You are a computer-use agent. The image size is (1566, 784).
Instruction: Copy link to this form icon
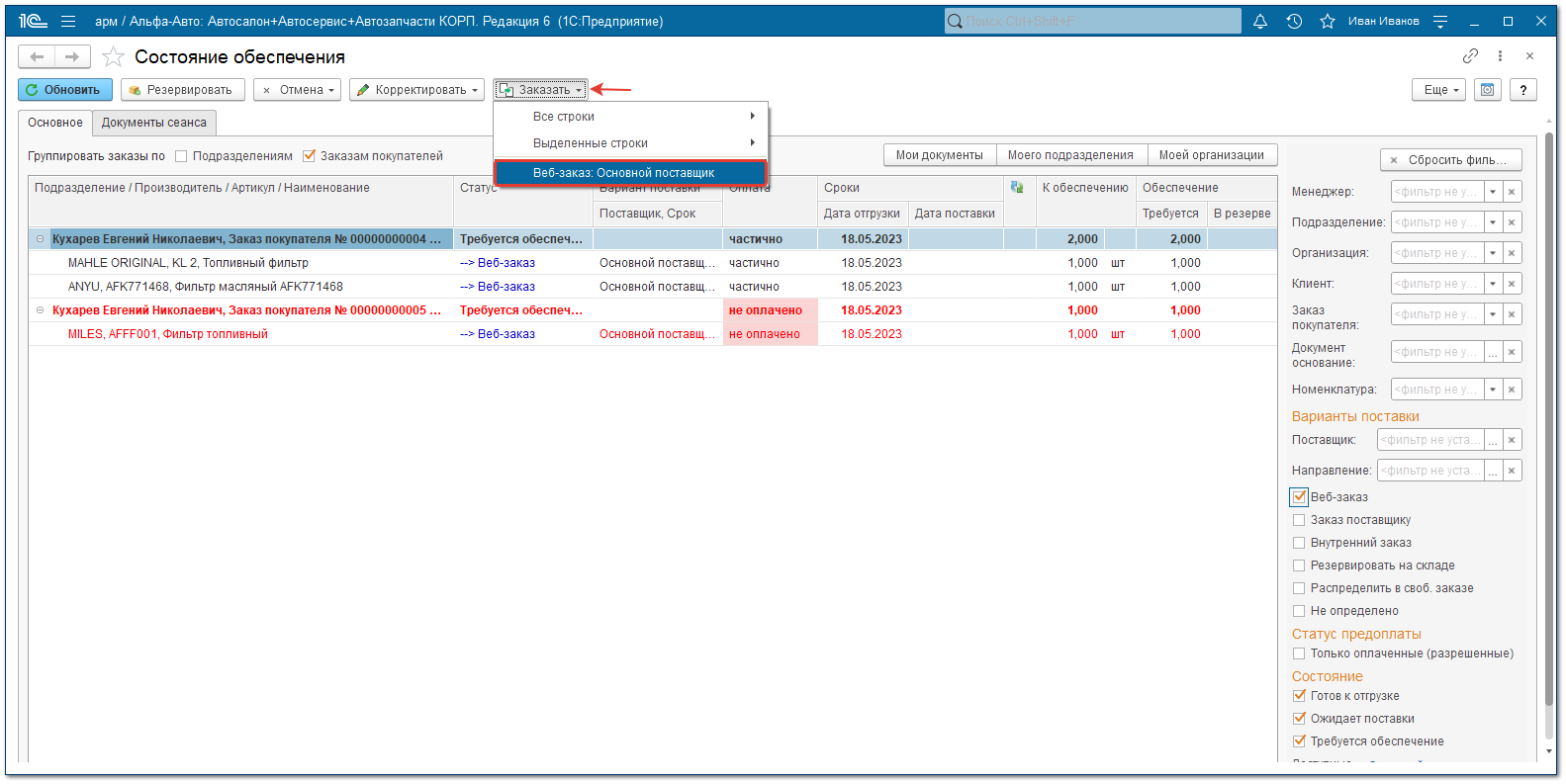point(1471,56)
